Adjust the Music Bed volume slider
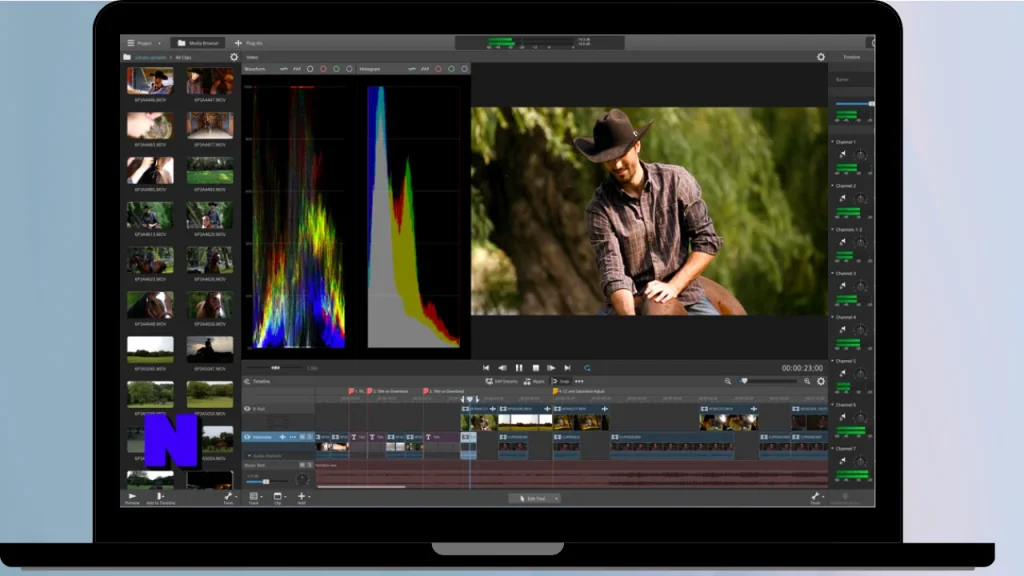The width and height of the screenshot is (1024, 576). [x=266, y=481]
